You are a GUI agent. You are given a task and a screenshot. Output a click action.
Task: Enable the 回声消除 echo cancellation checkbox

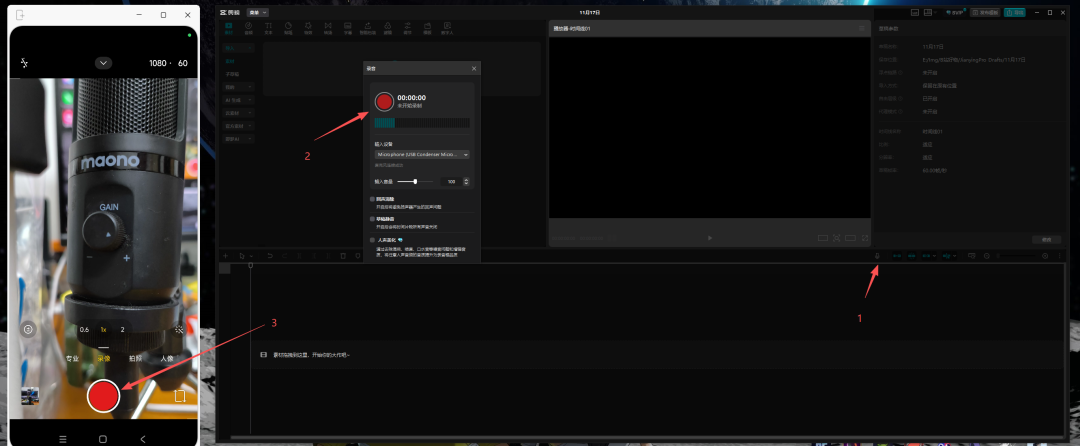(373, 198)
